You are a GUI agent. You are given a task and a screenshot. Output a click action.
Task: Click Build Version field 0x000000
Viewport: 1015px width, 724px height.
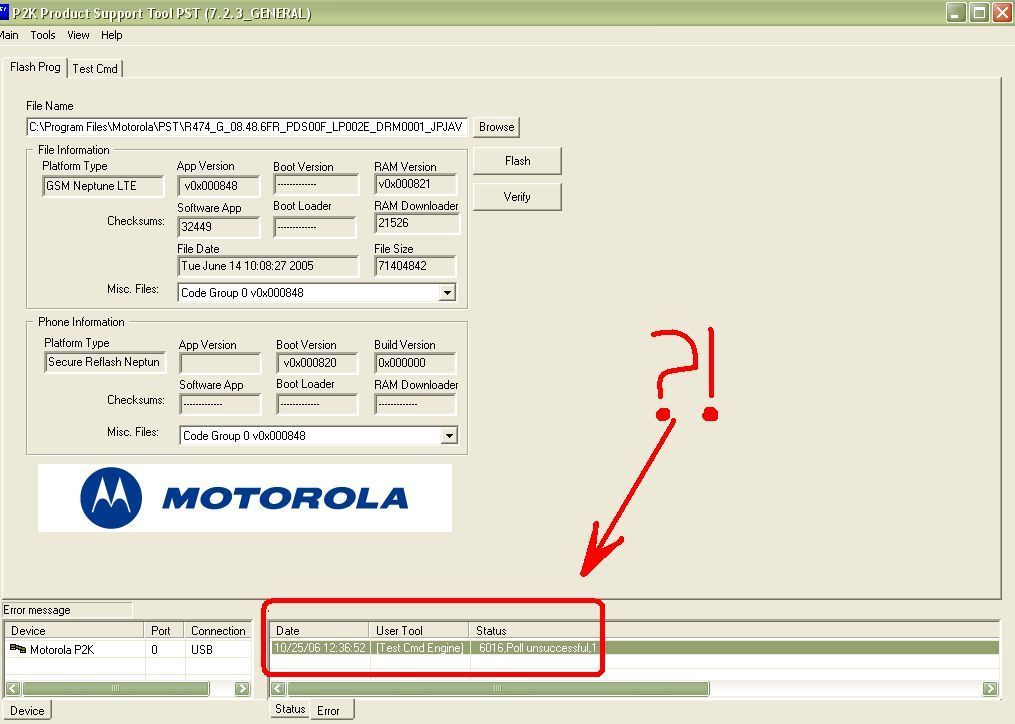(x=415, y=363)
